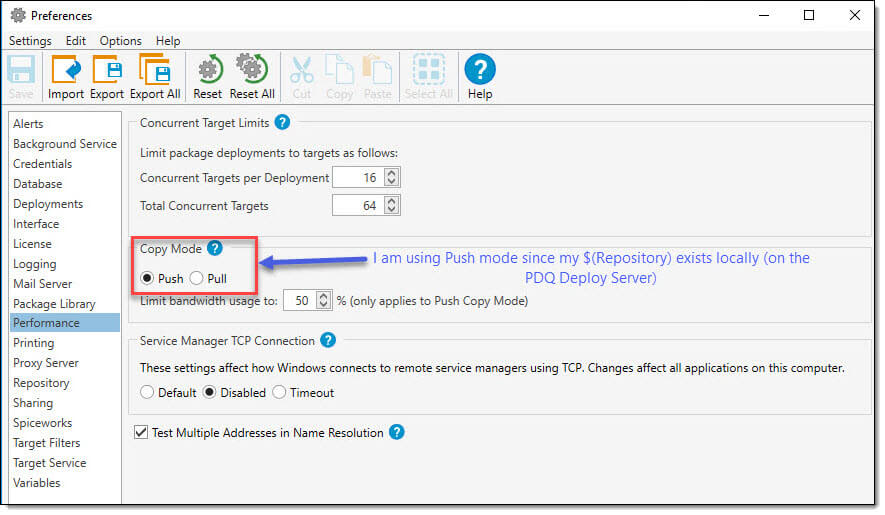885x515 pixels.
Task: Select Disabled TCP connection option
Action: [234, 392]
